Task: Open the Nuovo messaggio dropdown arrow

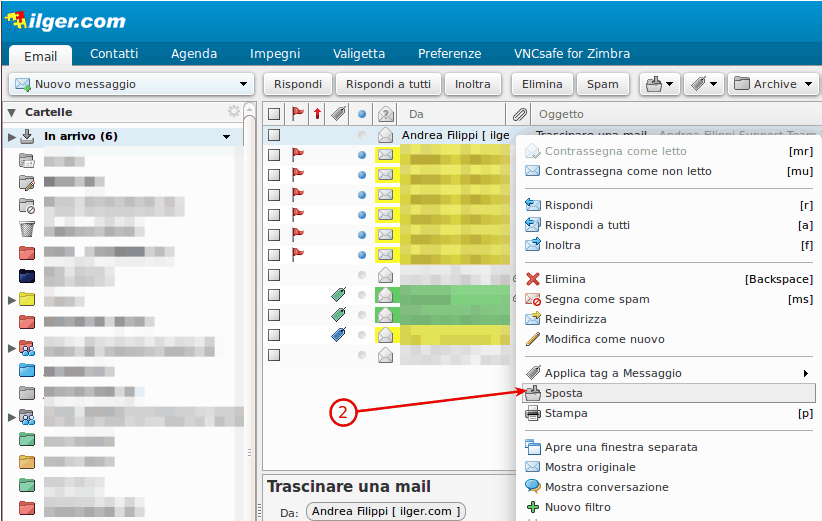Action: coord(243,84)
